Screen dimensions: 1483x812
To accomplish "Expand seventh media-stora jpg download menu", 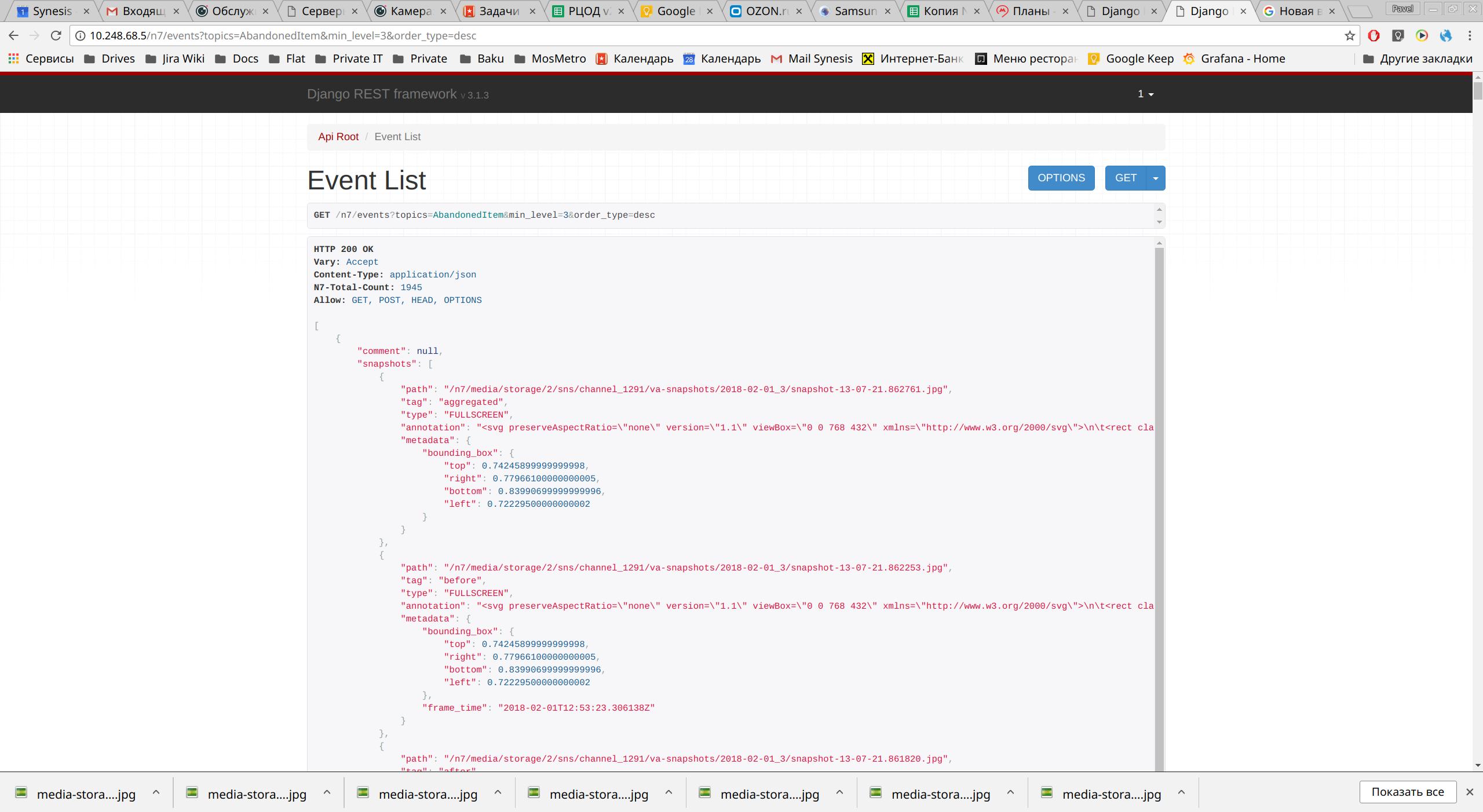I will pyautogui.click(x=1181, y=792).
